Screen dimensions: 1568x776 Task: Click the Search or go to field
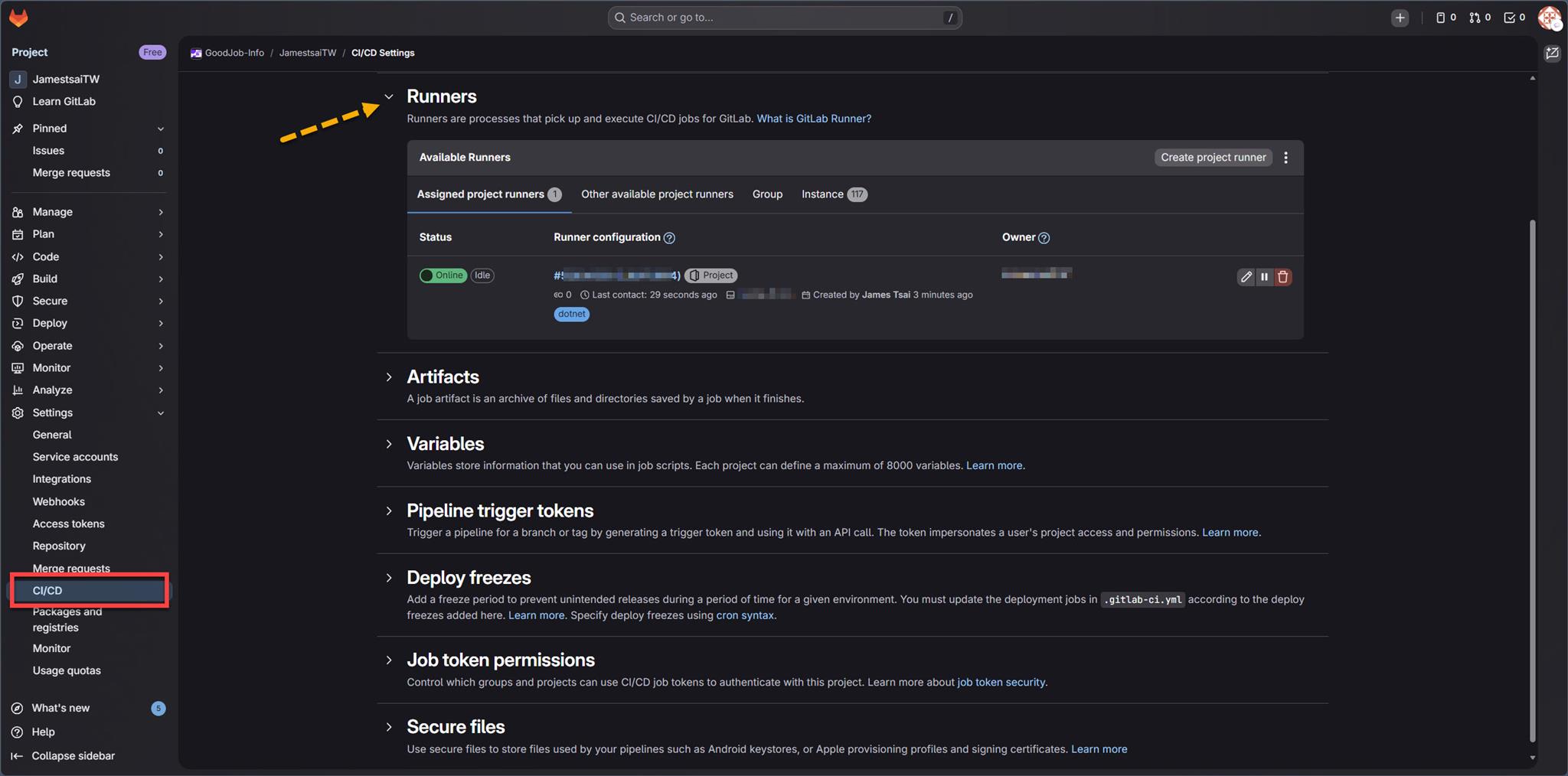(x=784, y=18)
